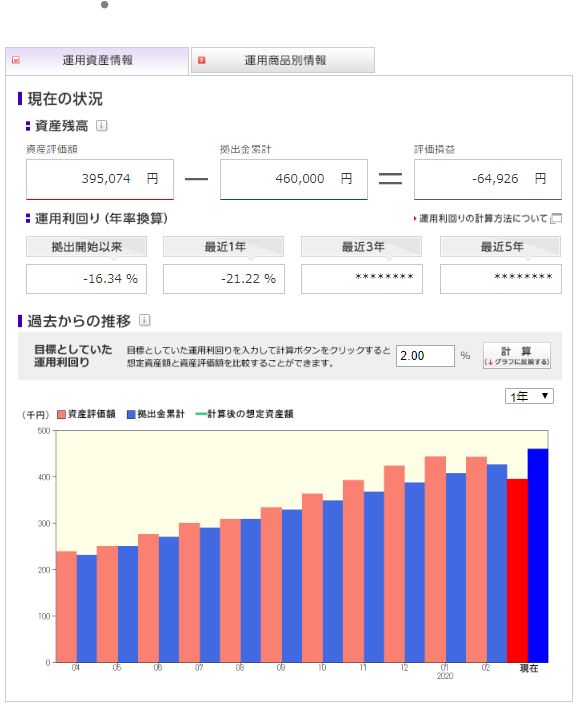Click the -21.22 % yield value
The image size is (579, 708).
click(x=224, y=279)
